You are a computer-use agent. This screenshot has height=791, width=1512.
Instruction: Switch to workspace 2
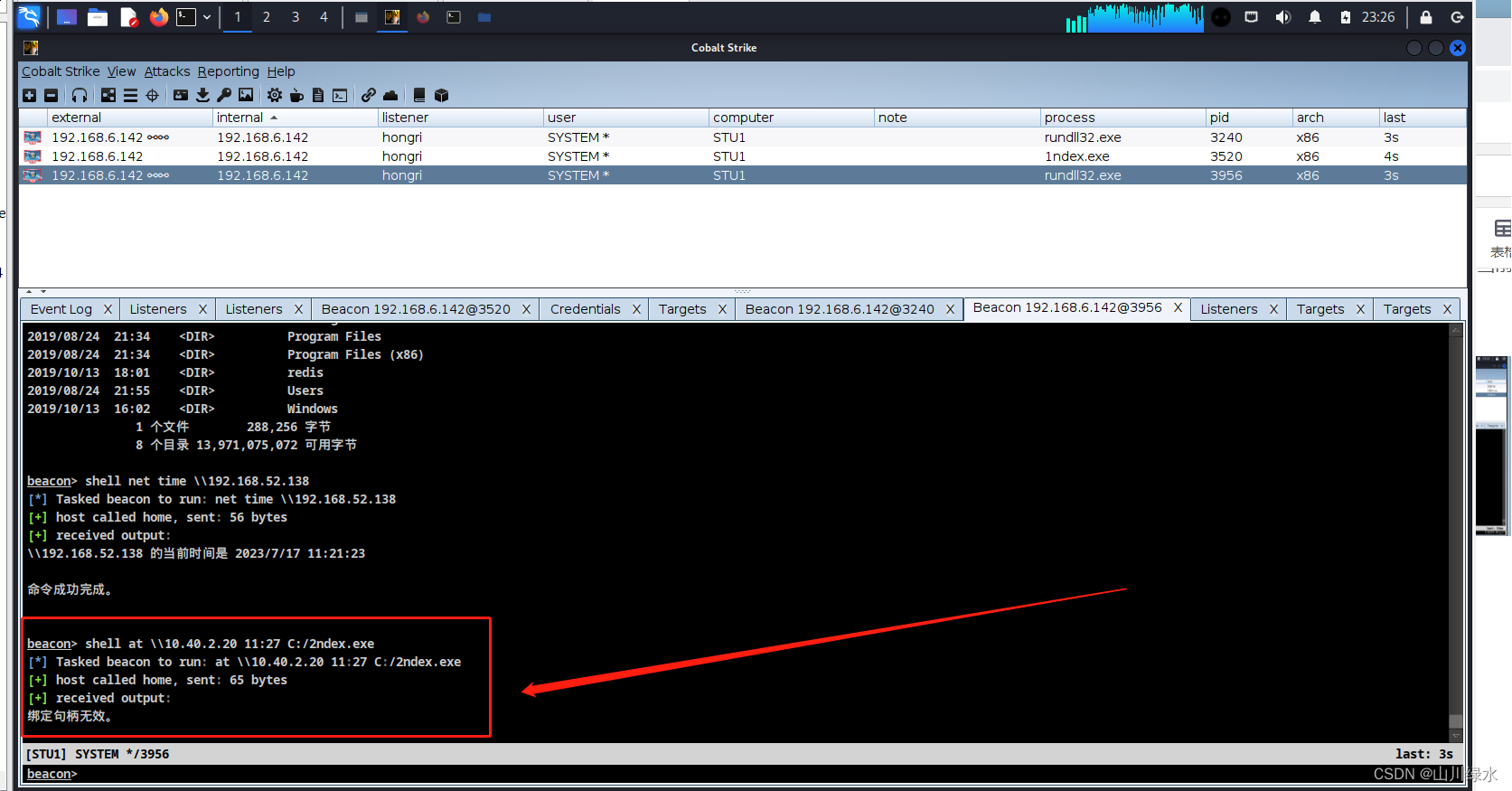(267, 17)
